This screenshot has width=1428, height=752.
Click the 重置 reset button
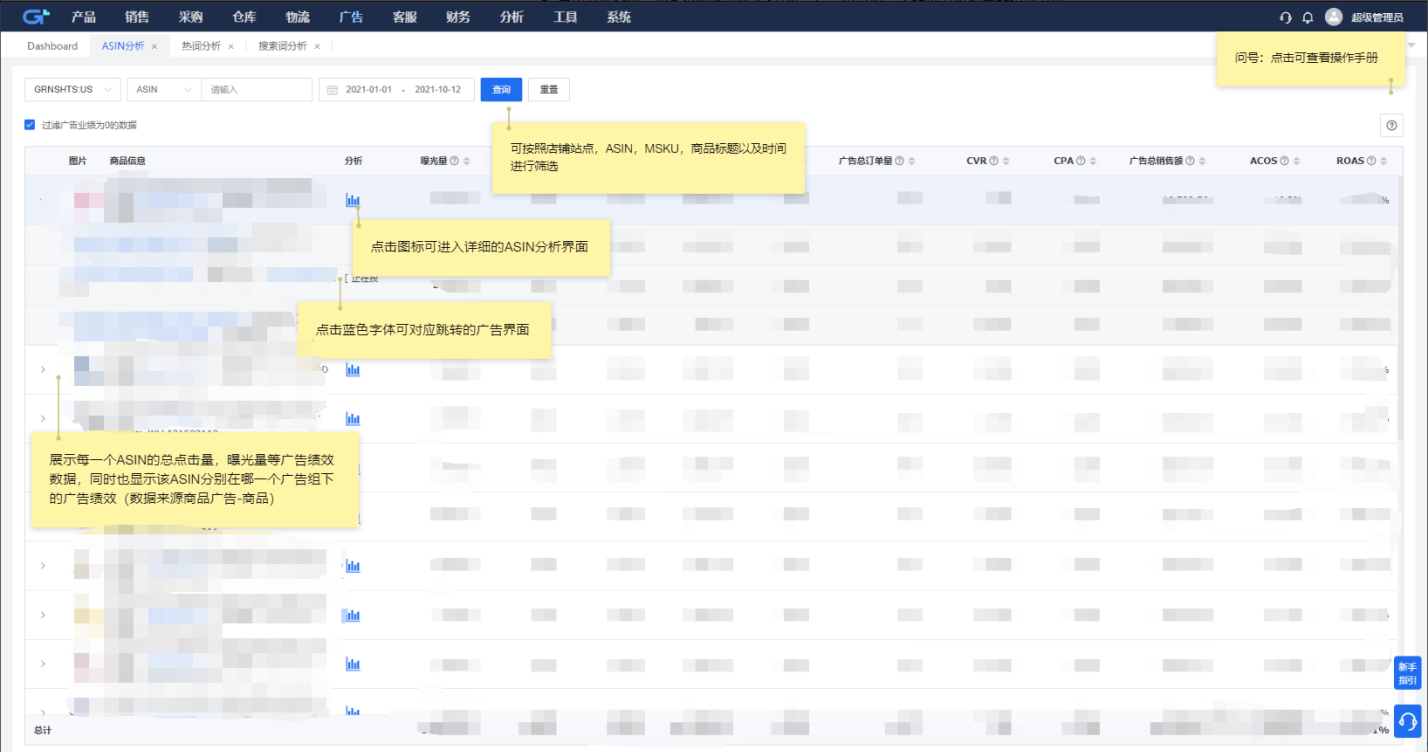pyautogui.click(x=548, y=90)
